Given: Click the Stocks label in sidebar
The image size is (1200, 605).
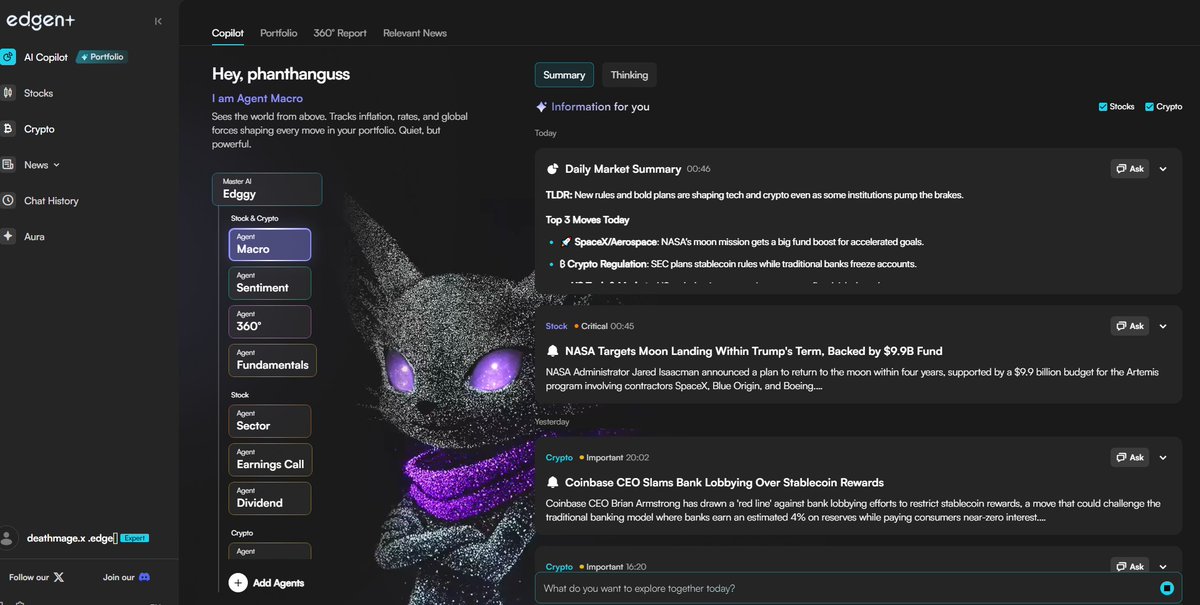Looking at the screenshot, I should point(39,93).
